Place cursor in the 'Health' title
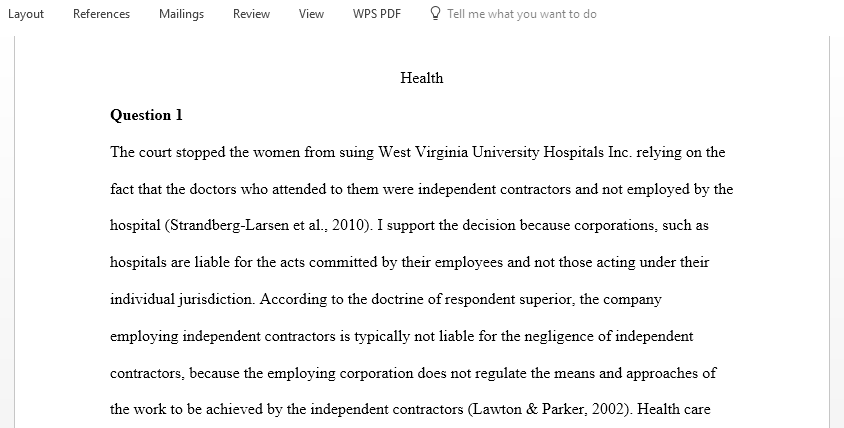The image size is (844, 428). click(x=421, y=78)
